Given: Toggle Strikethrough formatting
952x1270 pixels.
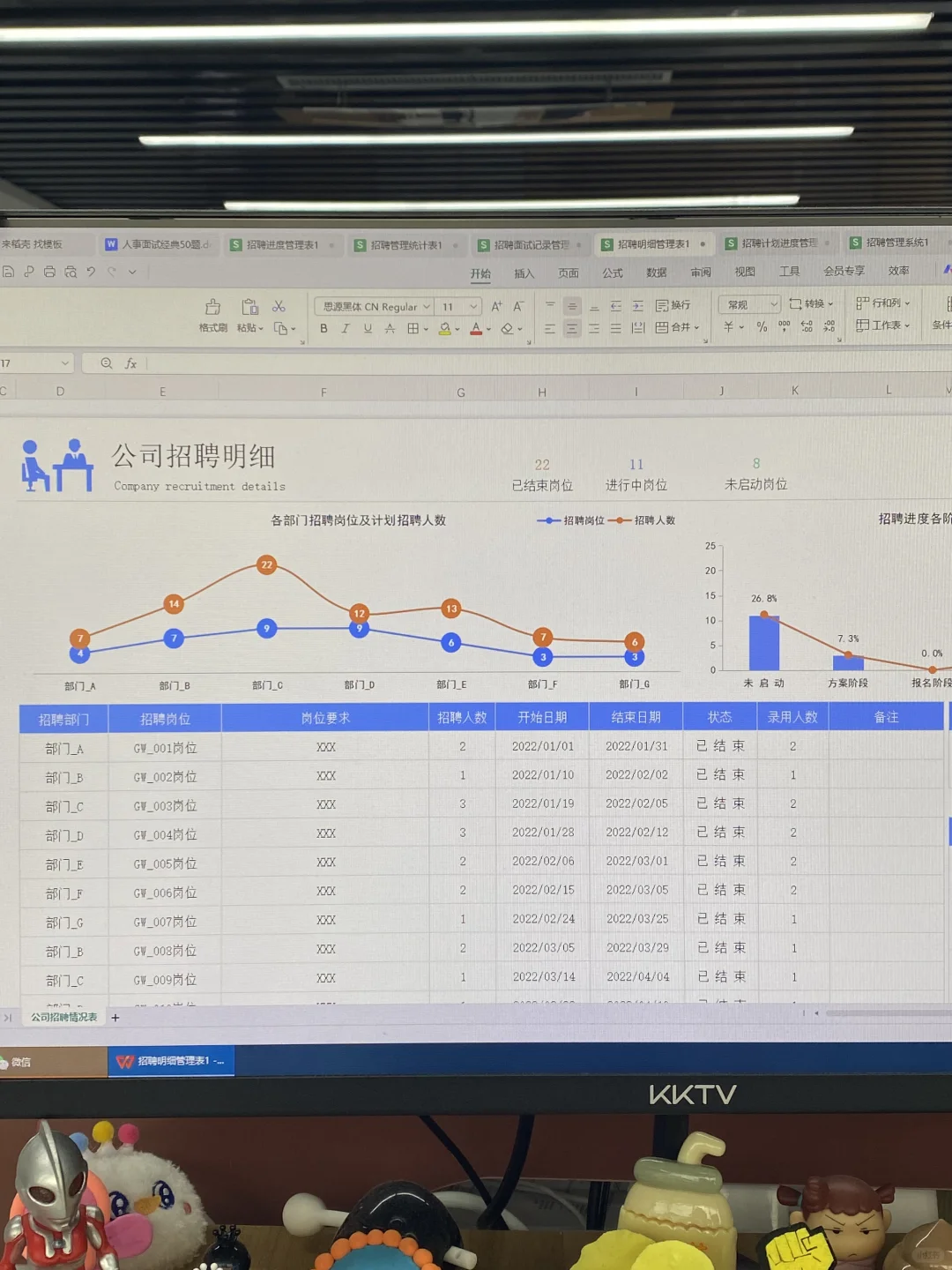Looking at the screenshot, I should (390, 328).
